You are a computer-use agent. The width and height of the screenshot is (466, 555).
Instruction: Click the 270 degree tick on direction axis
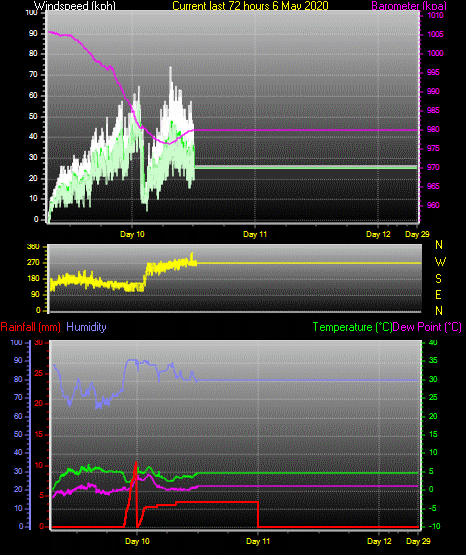pos(33,263)
